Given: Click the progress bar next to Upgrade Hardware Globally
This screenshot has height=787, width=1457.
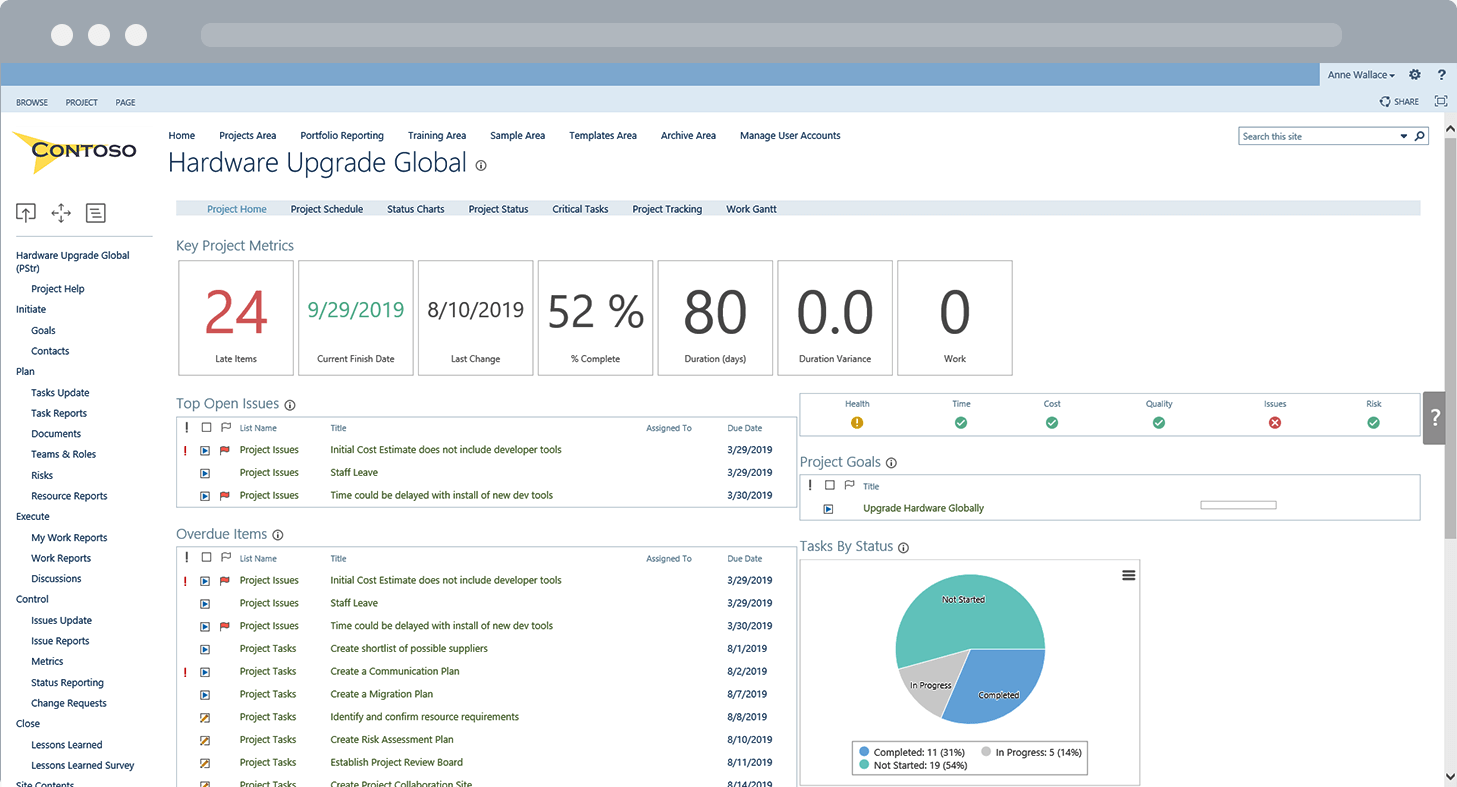Looking at the screenshot, I should coord(1238,506).
